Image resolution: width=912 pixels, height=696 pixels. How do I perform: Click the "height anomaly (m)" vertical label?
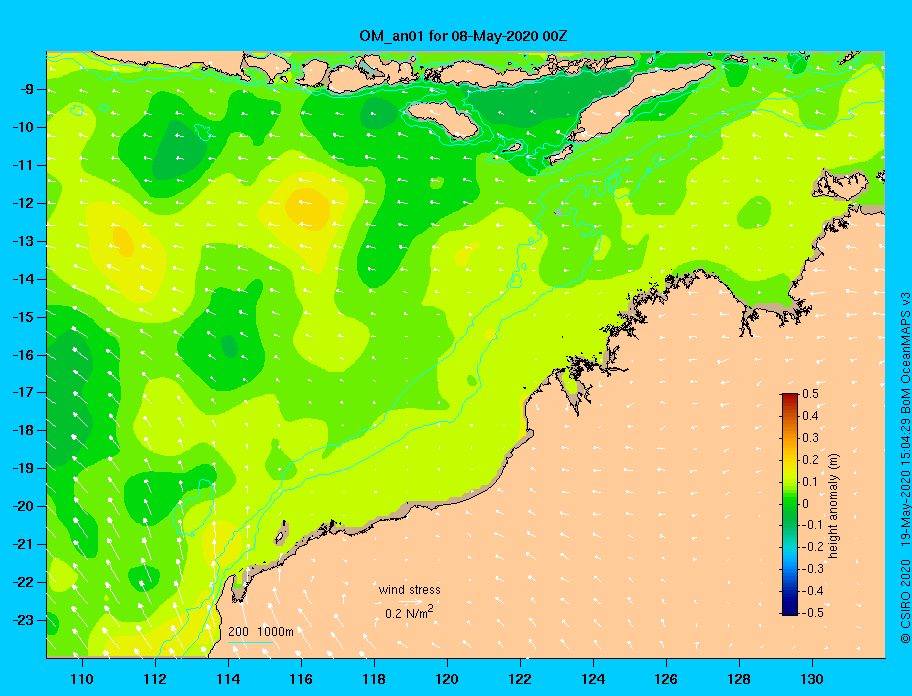(x=833, y=506)
